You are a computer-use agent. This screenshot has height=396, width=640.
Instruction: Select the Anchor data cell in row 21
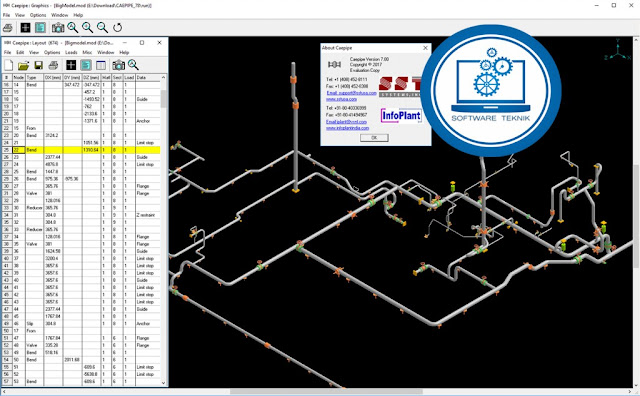[x=148, y=121]
